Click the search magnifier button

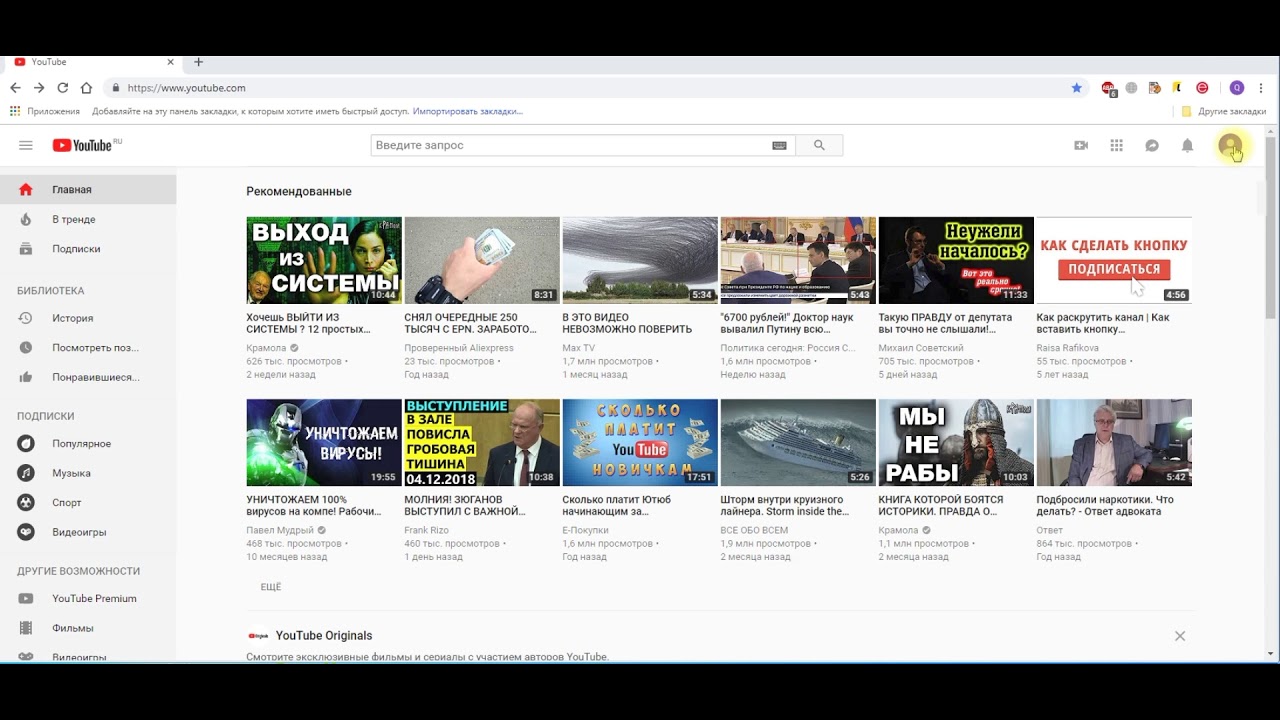tap(819, 145)
